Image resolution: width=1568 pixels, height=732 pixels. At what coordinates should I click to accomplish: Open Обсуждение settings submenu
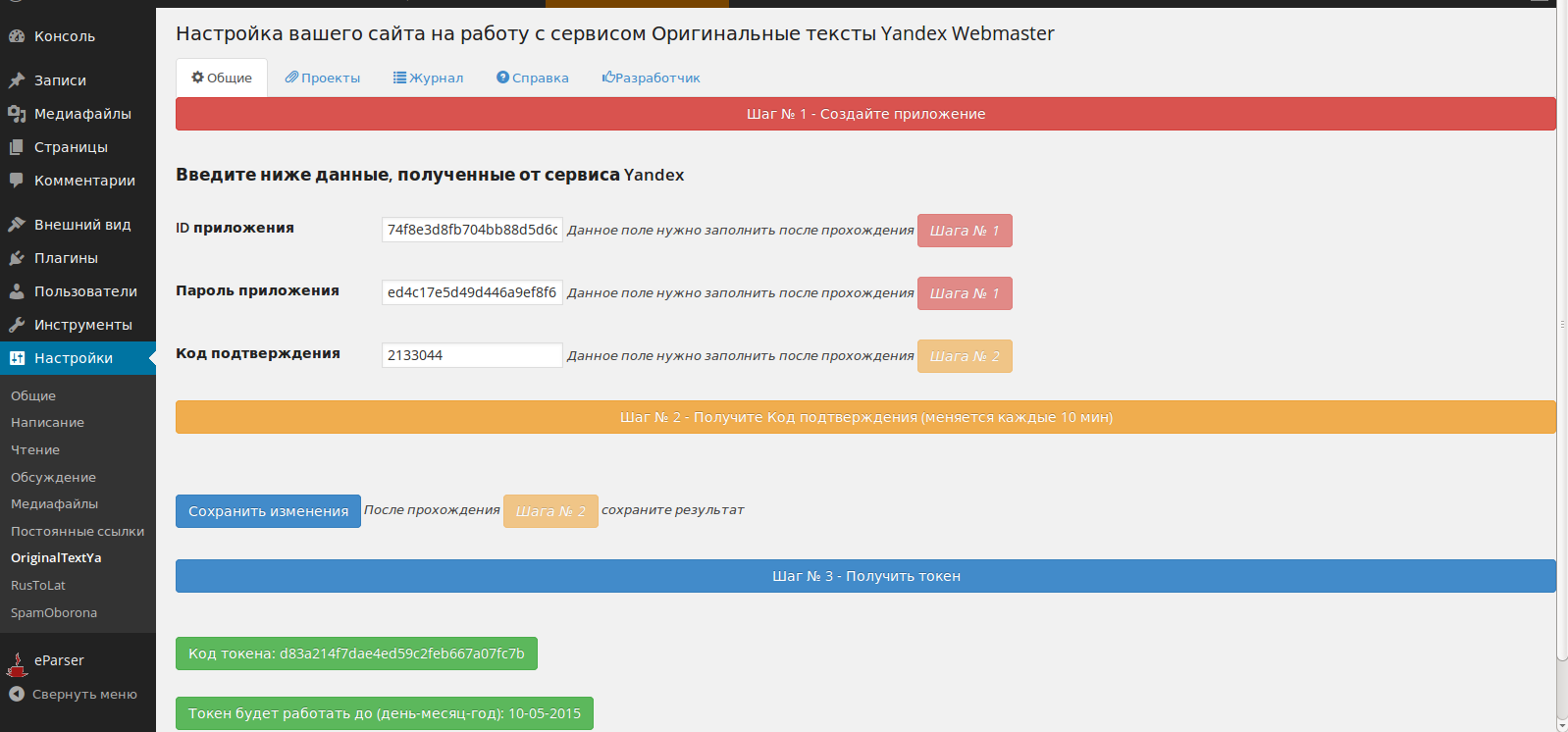tap(53, 477)
